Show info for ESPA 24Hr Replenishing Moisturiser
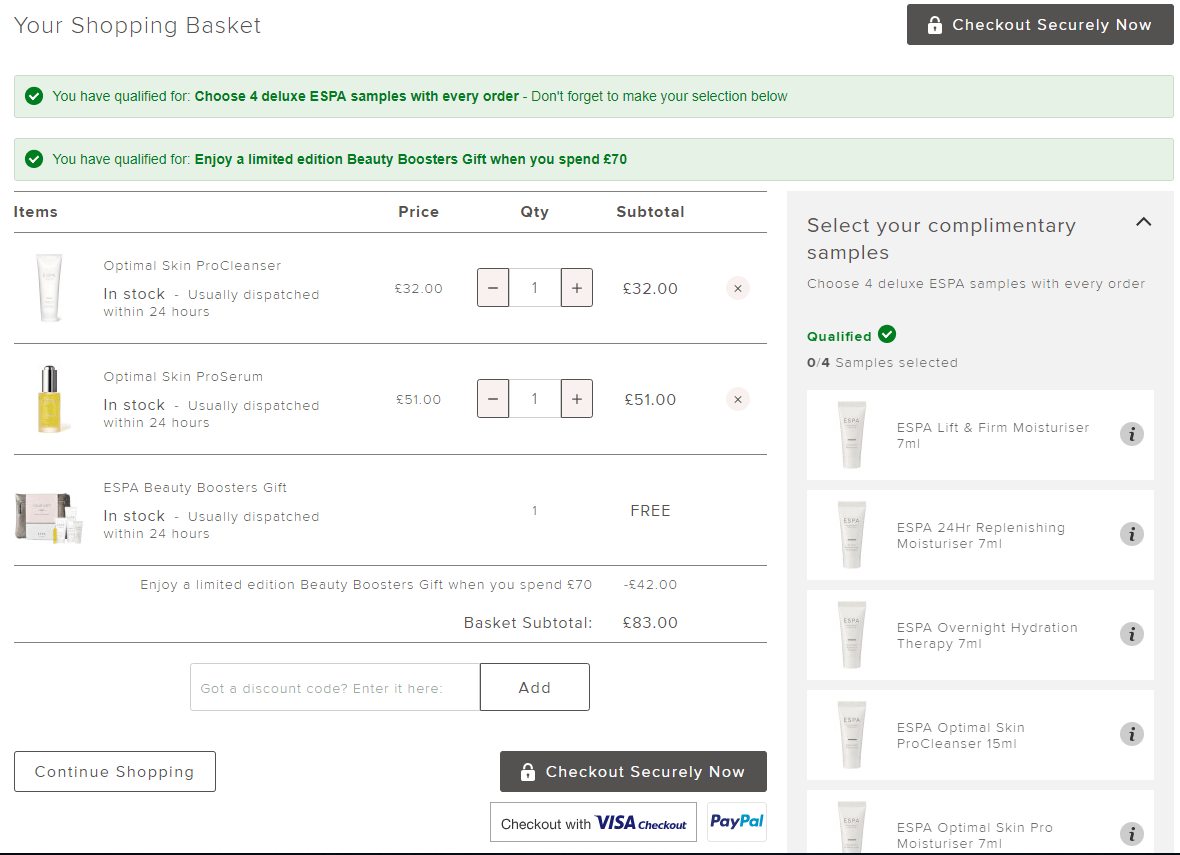This screenshot has width=1180, height=855. pyautogui.click(x=1131, y=534)
